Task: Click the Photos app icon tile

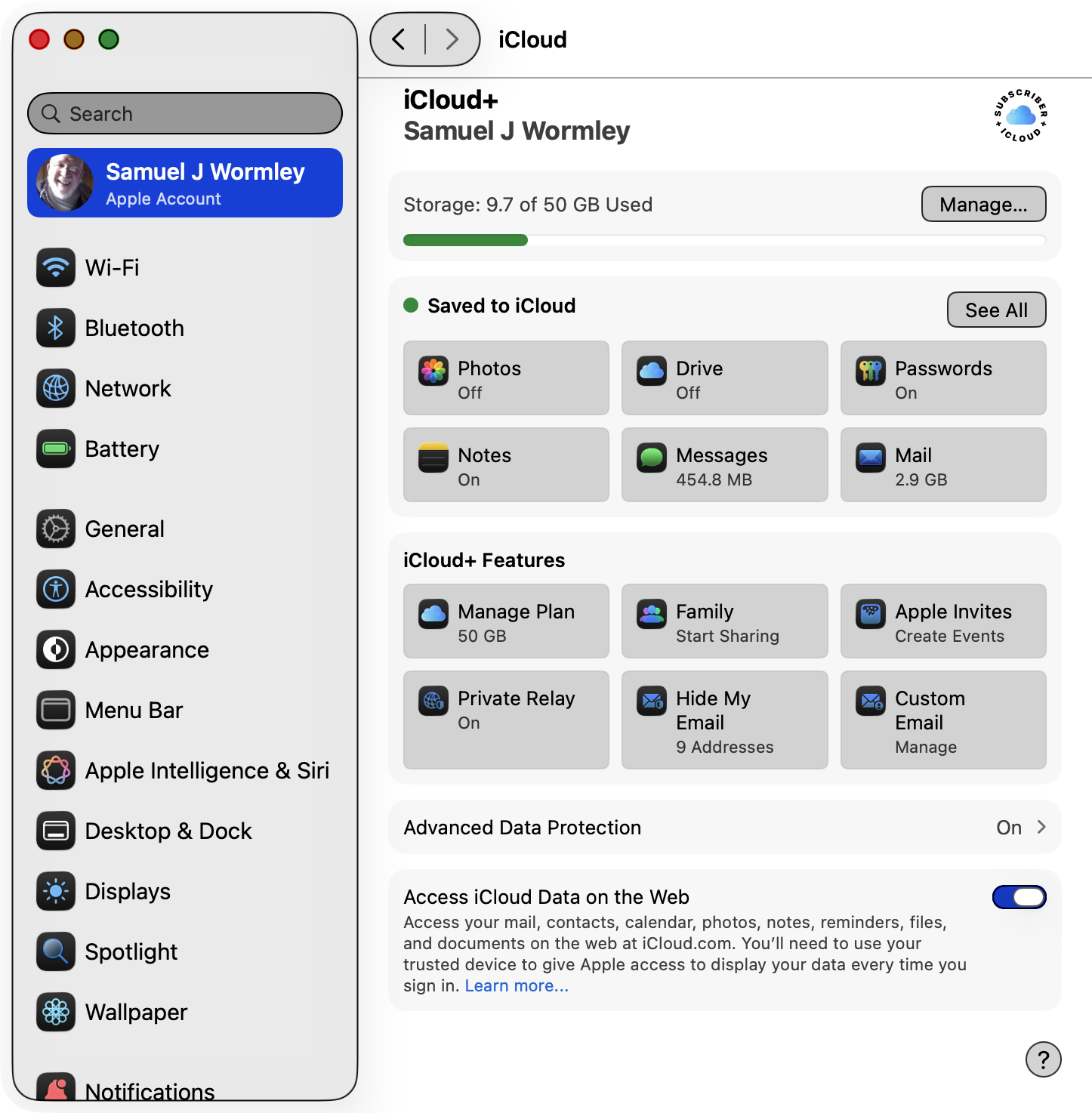Action: click(433, 371)
